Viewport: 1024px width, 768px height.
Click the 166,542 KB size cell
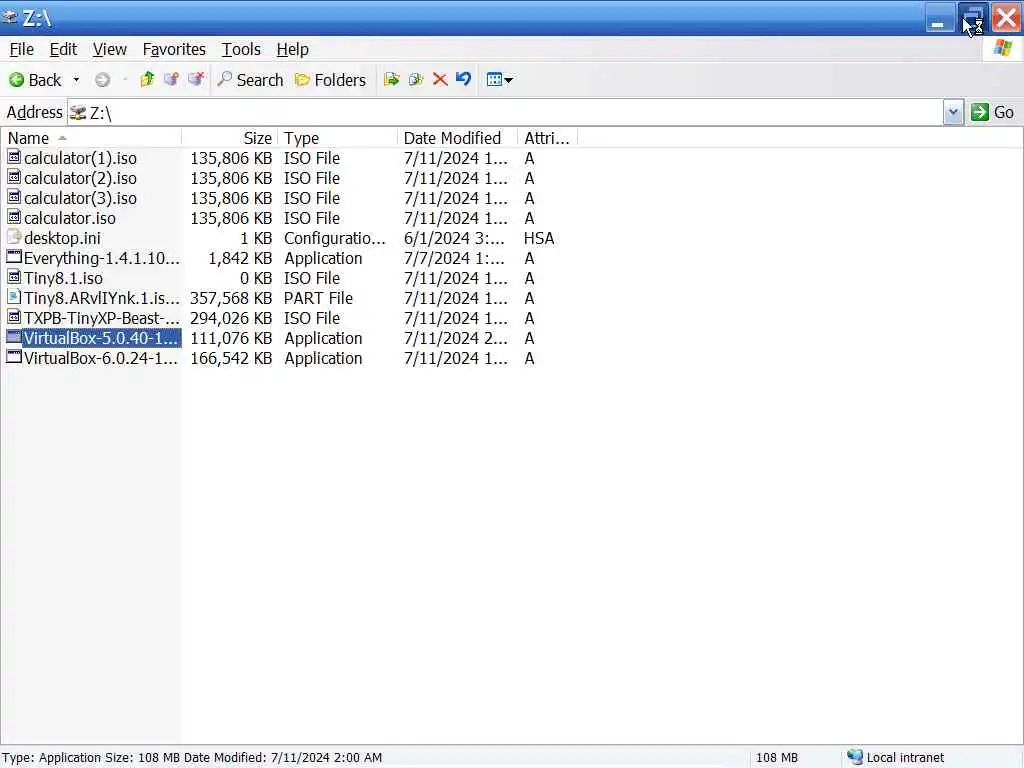231,359
